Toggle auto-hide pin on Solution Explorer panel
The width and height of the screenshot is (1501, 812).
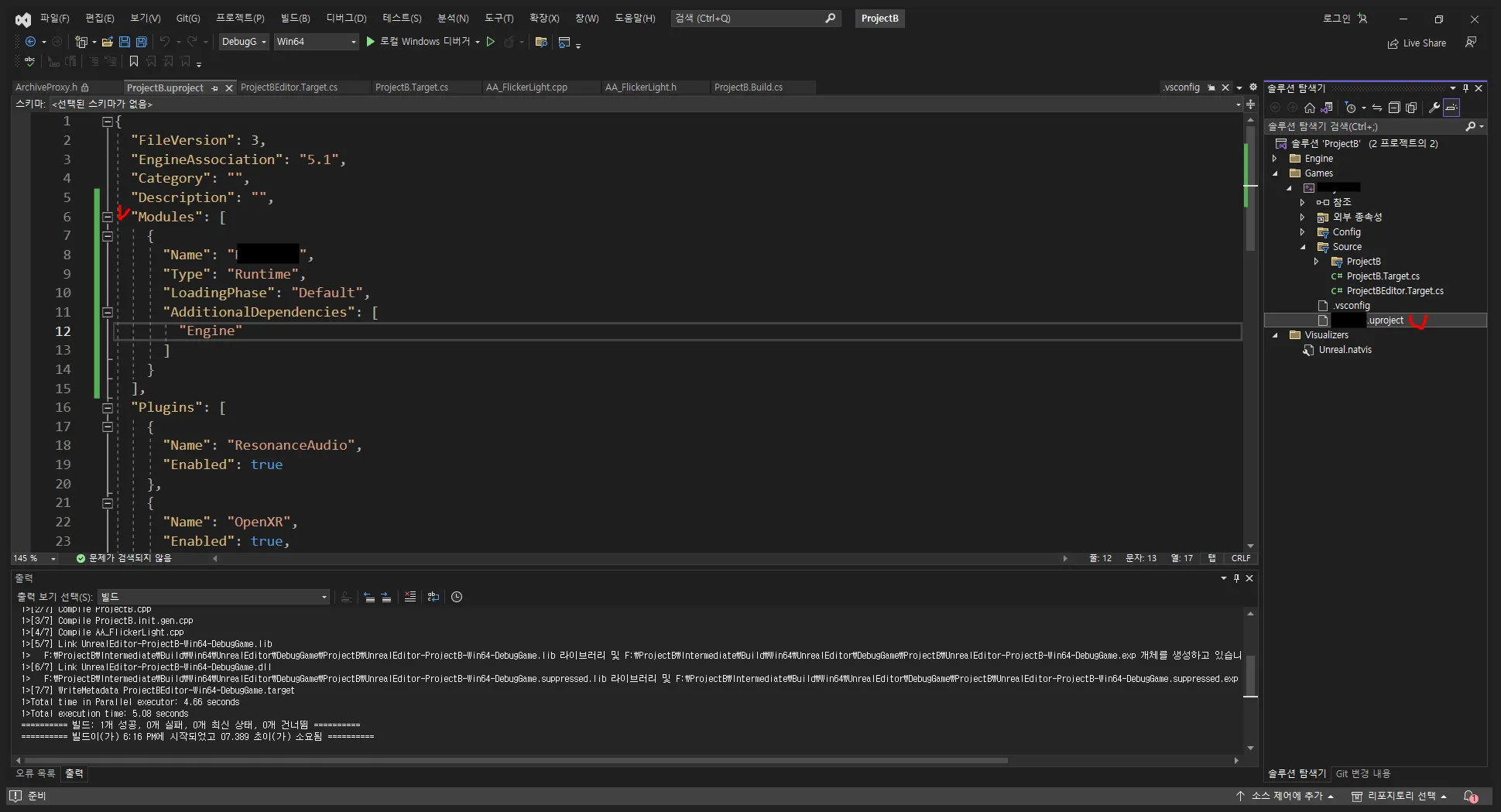(1465, 88)
